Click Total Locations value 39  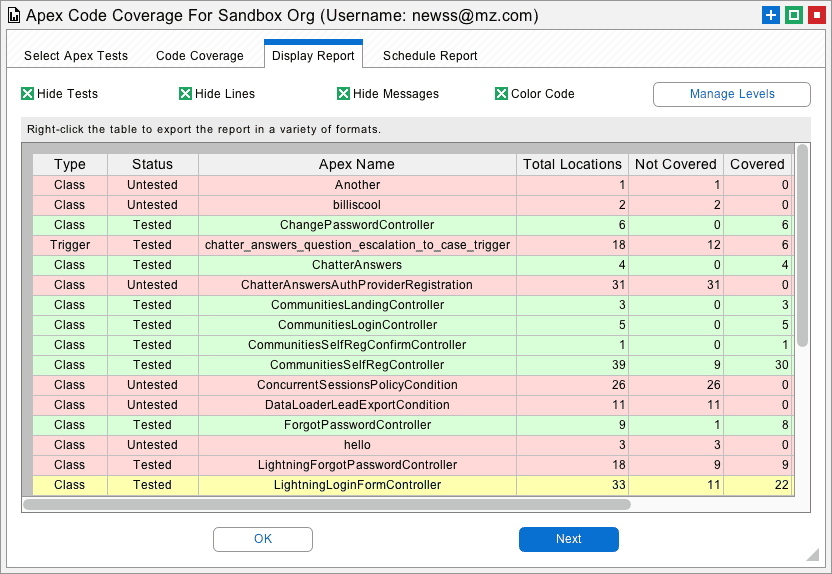pos(573,365)
